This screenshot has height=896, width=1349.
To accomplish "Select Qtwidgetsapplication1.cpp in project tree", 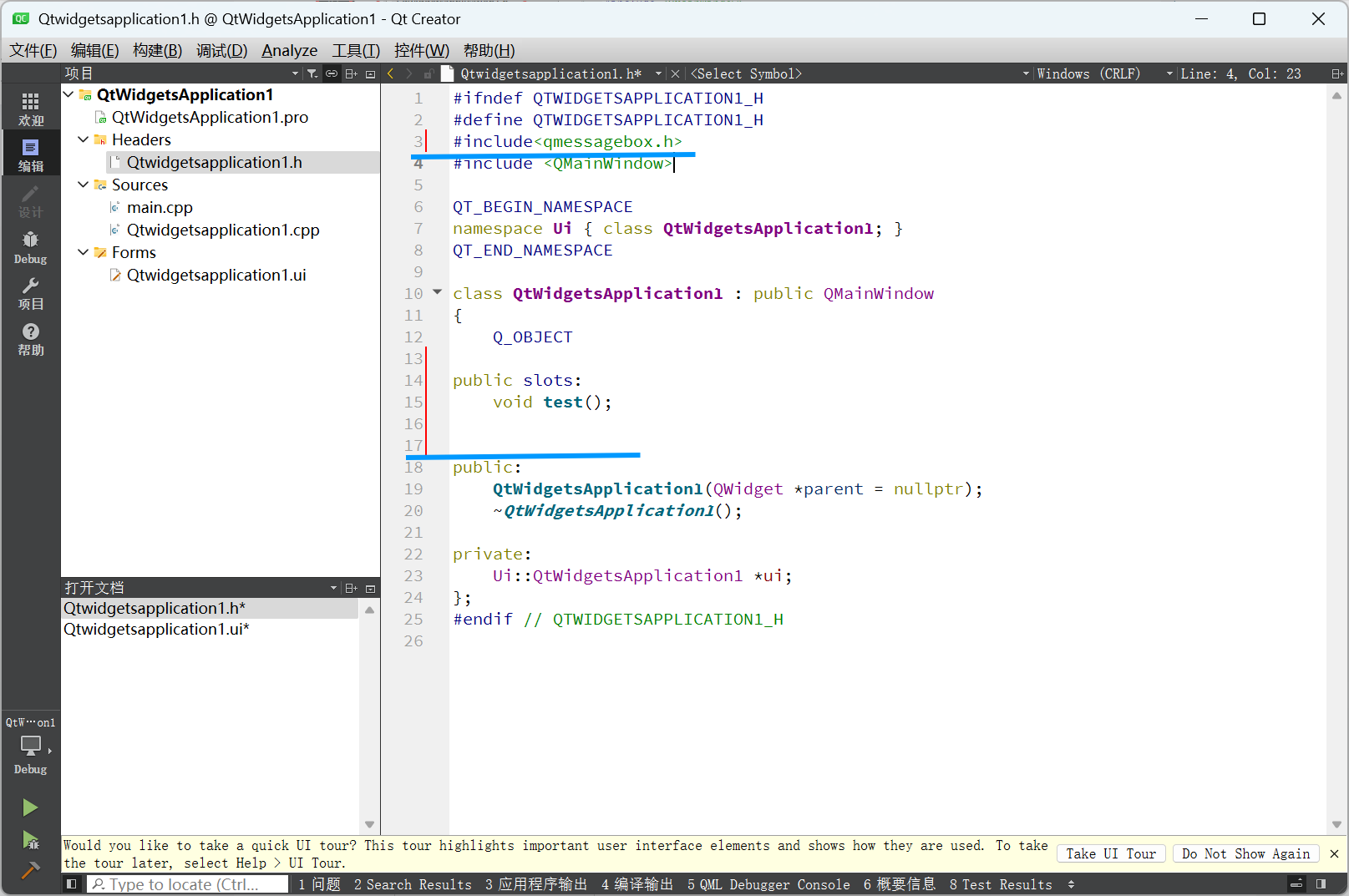I will 223,230.
